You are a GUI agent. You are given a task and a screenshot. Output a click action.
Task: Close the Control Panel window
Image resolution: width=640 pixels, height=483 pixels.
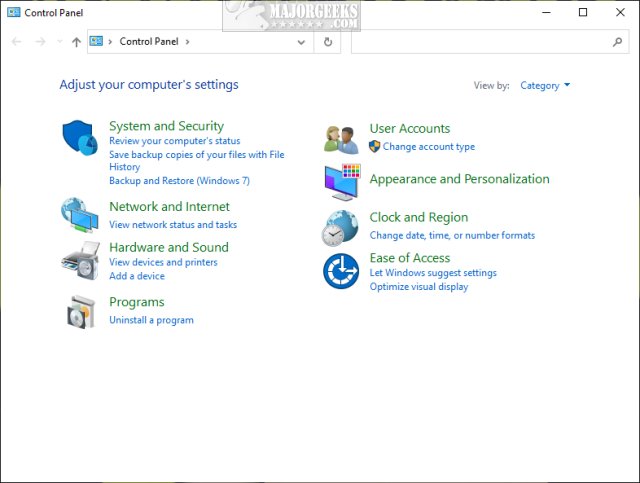point(620,12)
